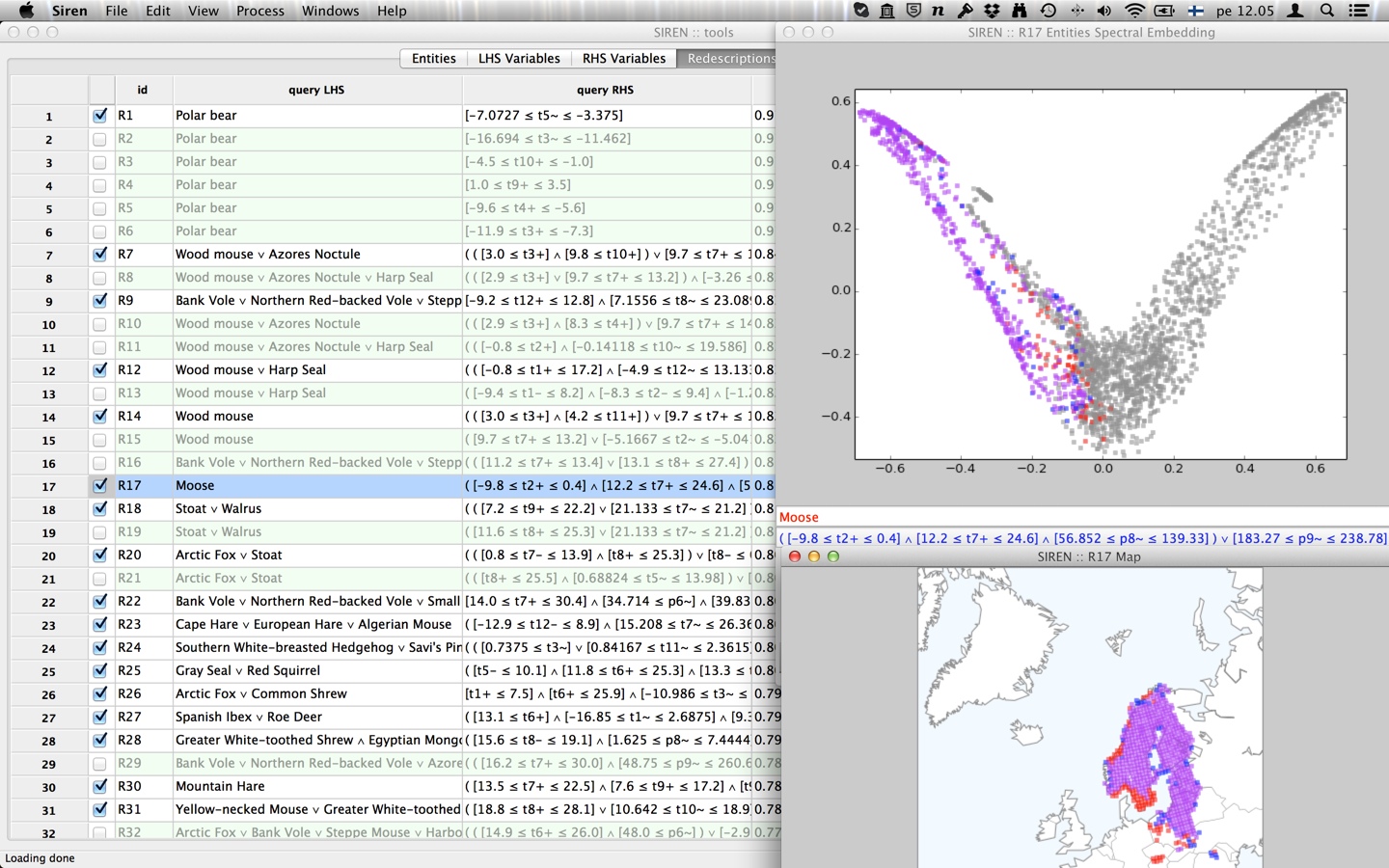Click the user account icon in menu bar
The width and height of the screenshot is (1389, 868).
pyautogui.click(x=1296, y=11)
